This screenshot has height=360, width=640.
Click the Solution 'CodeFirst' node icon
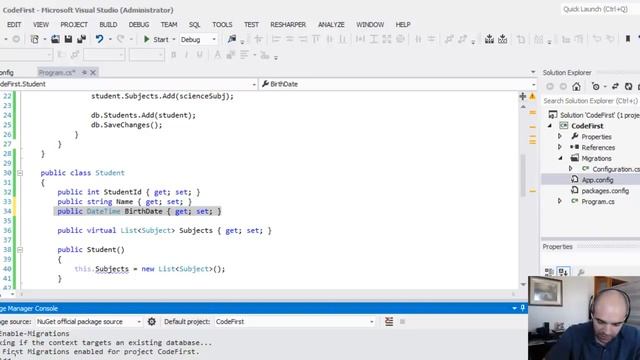(x=553, y=115)
